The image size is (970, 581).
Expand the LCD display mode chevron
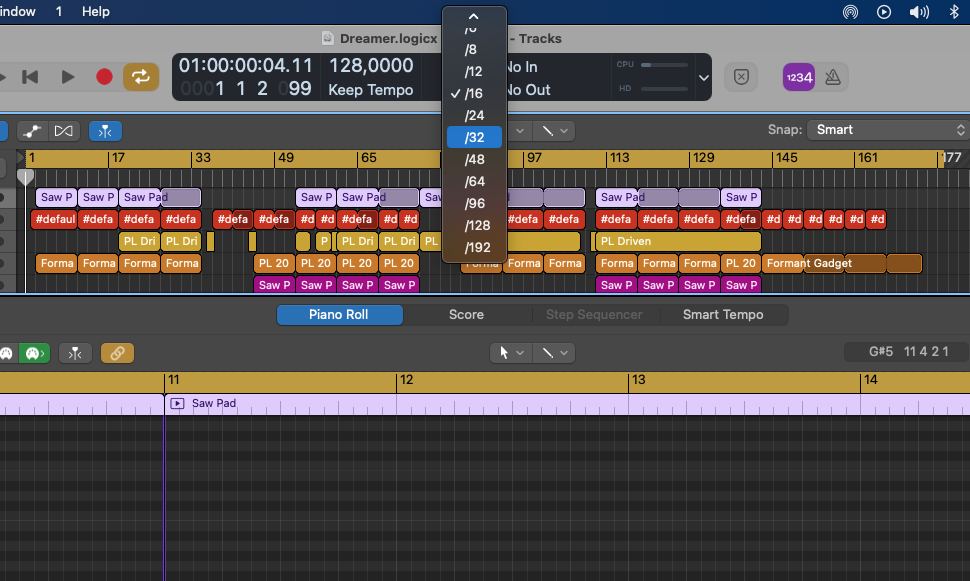703,78
